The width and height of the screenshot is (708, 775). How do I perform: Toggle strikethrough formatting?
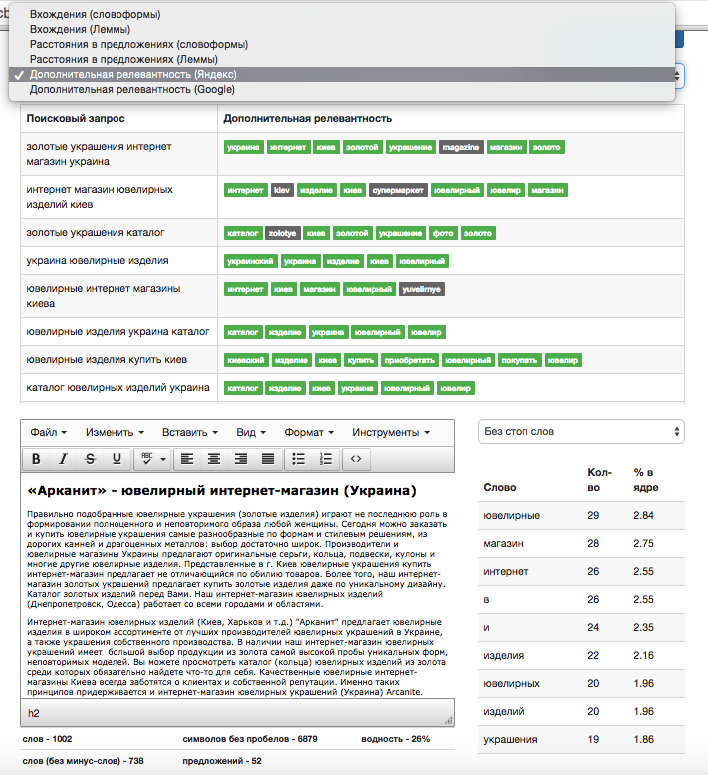90,459
